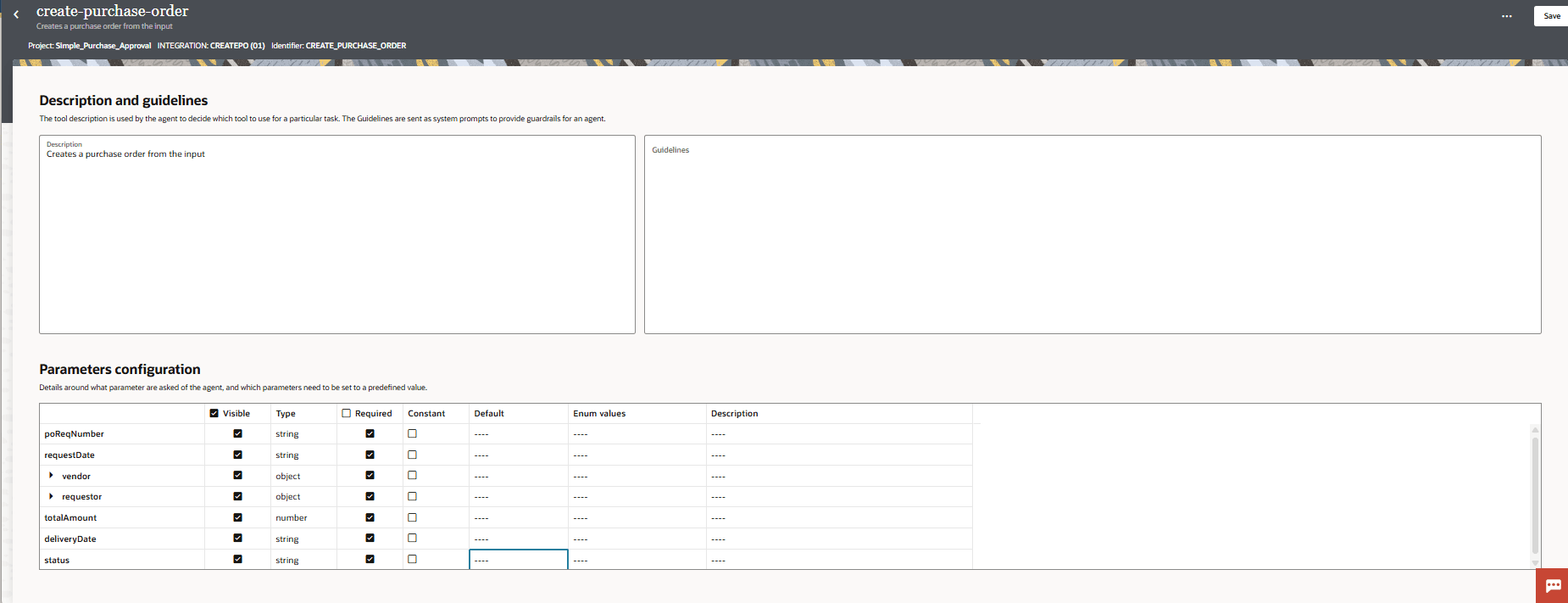
Task: Click the Identifier: CREATE_PURCHASE_ORDER label
Action: 339,46
